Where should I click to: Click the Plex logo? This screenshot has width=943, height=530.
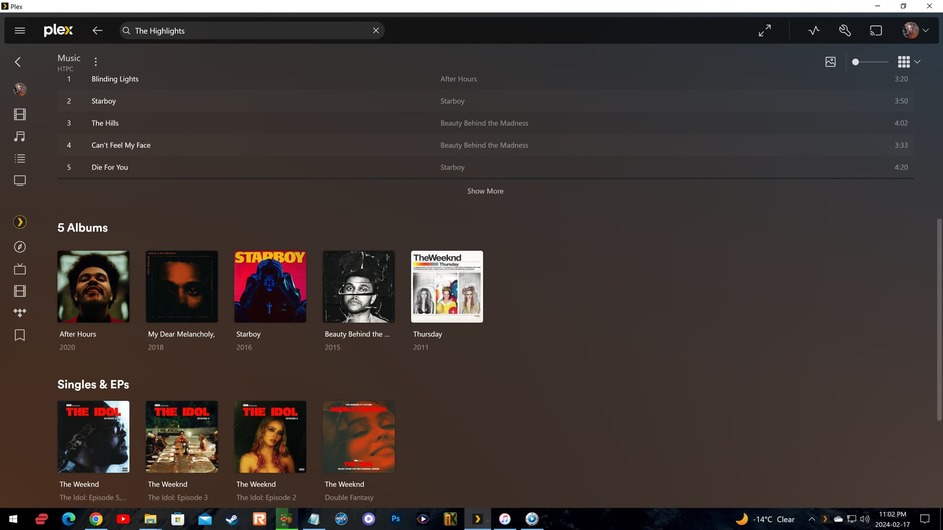pos(58,30)
